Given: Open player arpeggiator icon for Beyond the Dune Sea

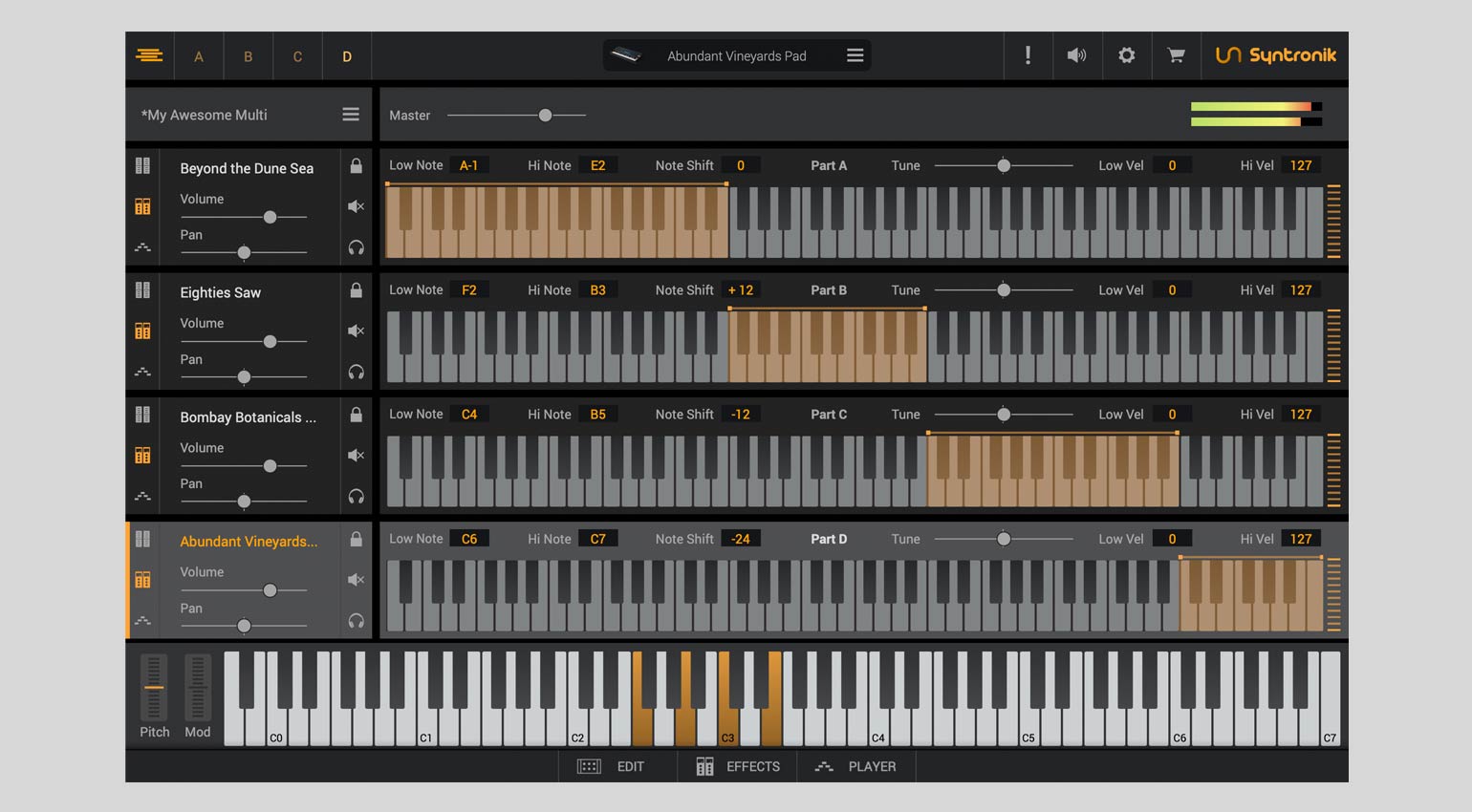Looking at the screenshot, I should point(142,247).
